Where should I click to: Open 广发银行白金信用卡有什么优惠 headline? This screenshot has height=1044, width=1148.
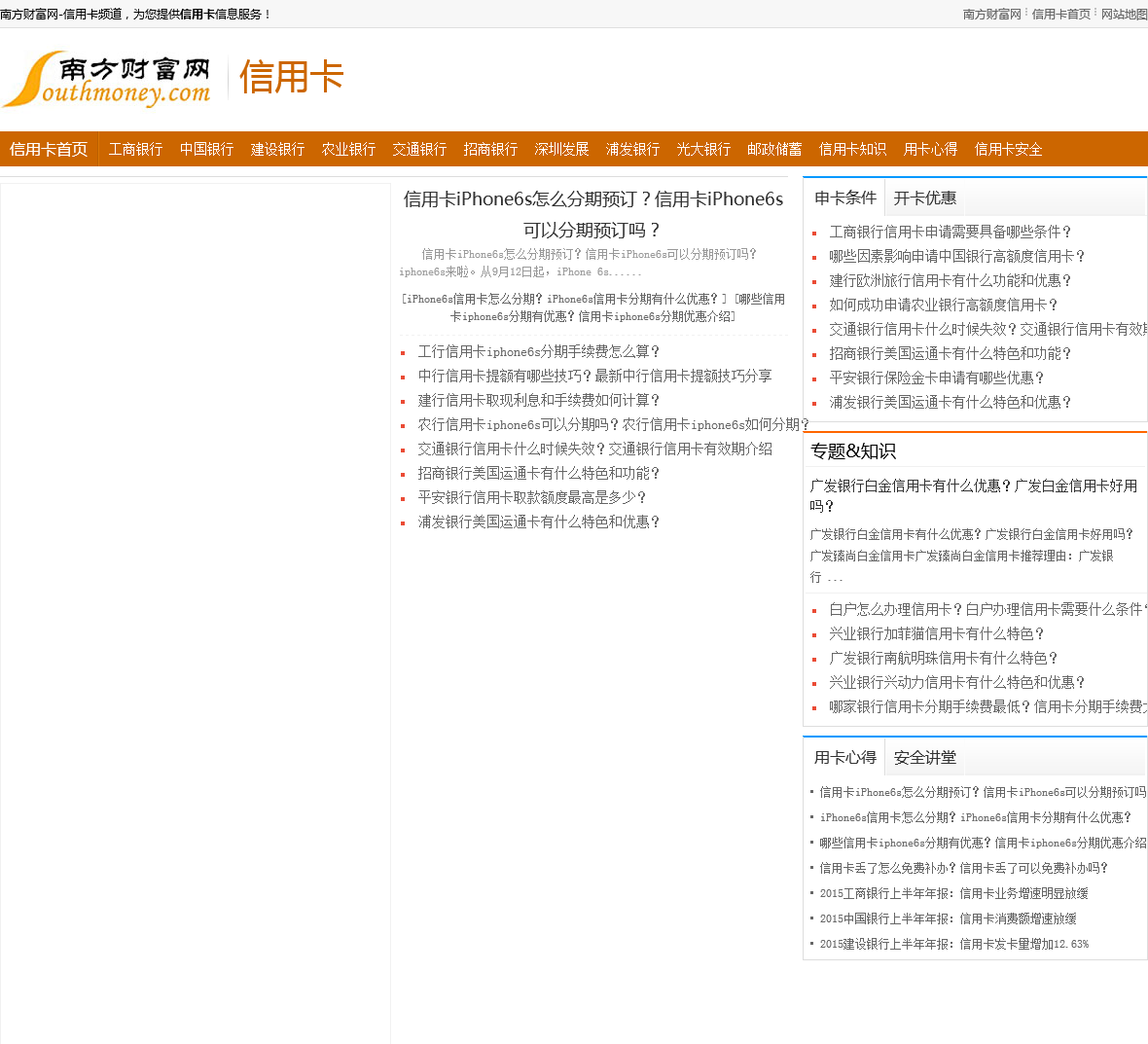click(974, 495)
